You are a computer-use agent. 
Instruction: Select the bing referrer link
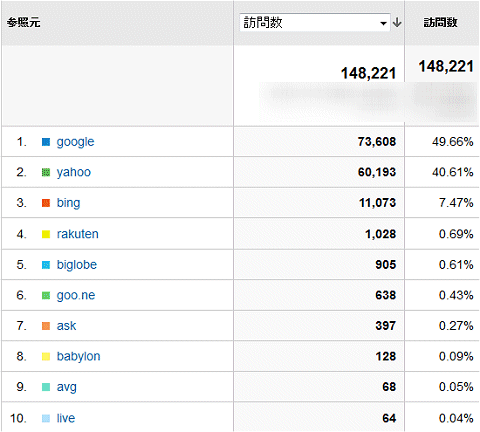click(68, 203)
